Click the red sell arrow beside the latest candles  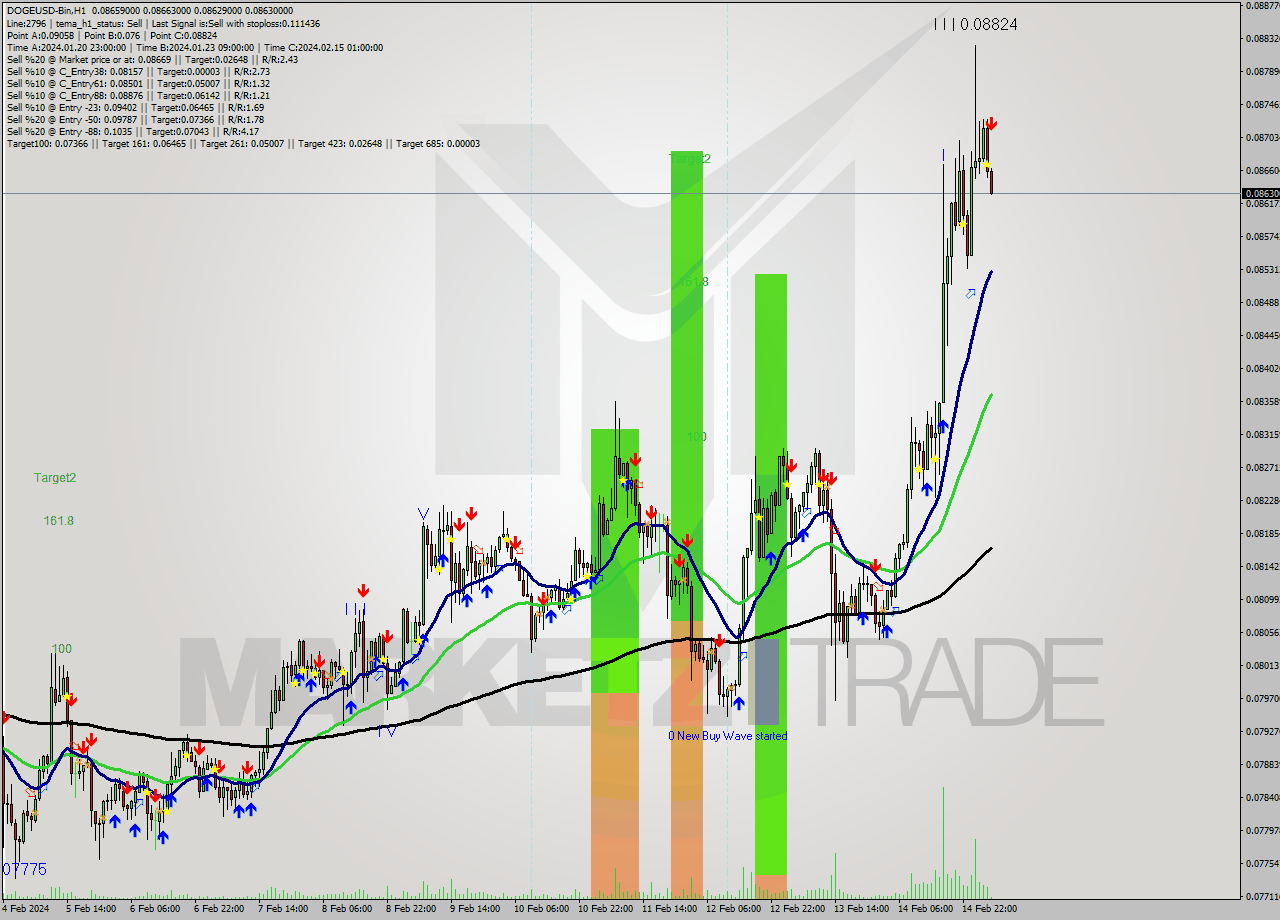coord(991,123)
